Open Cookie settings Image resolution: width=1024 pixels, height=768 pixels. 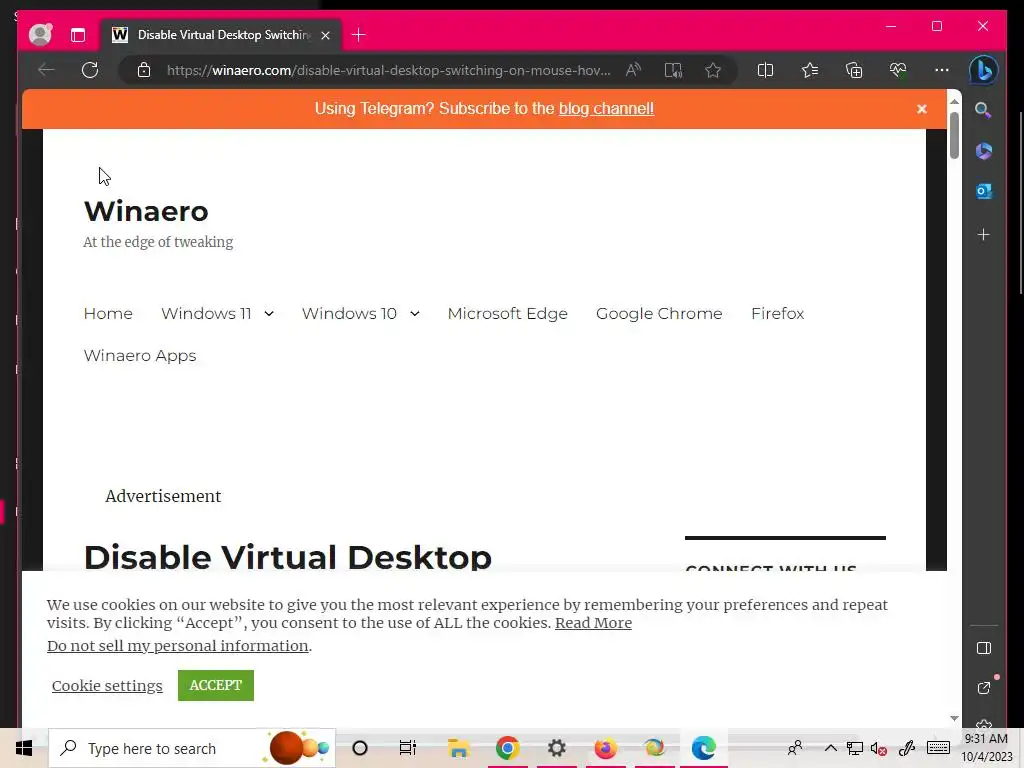point(107,686)
